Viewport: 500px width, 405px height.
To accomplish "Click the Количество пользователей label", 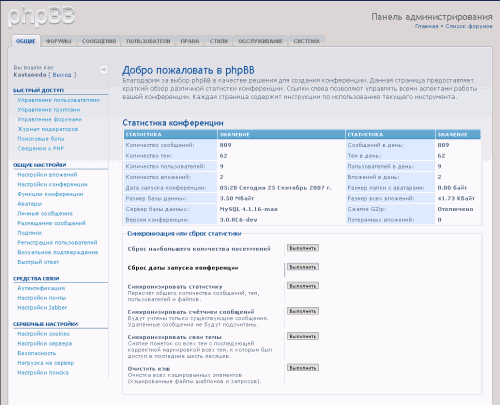I will tap(165, 166).
